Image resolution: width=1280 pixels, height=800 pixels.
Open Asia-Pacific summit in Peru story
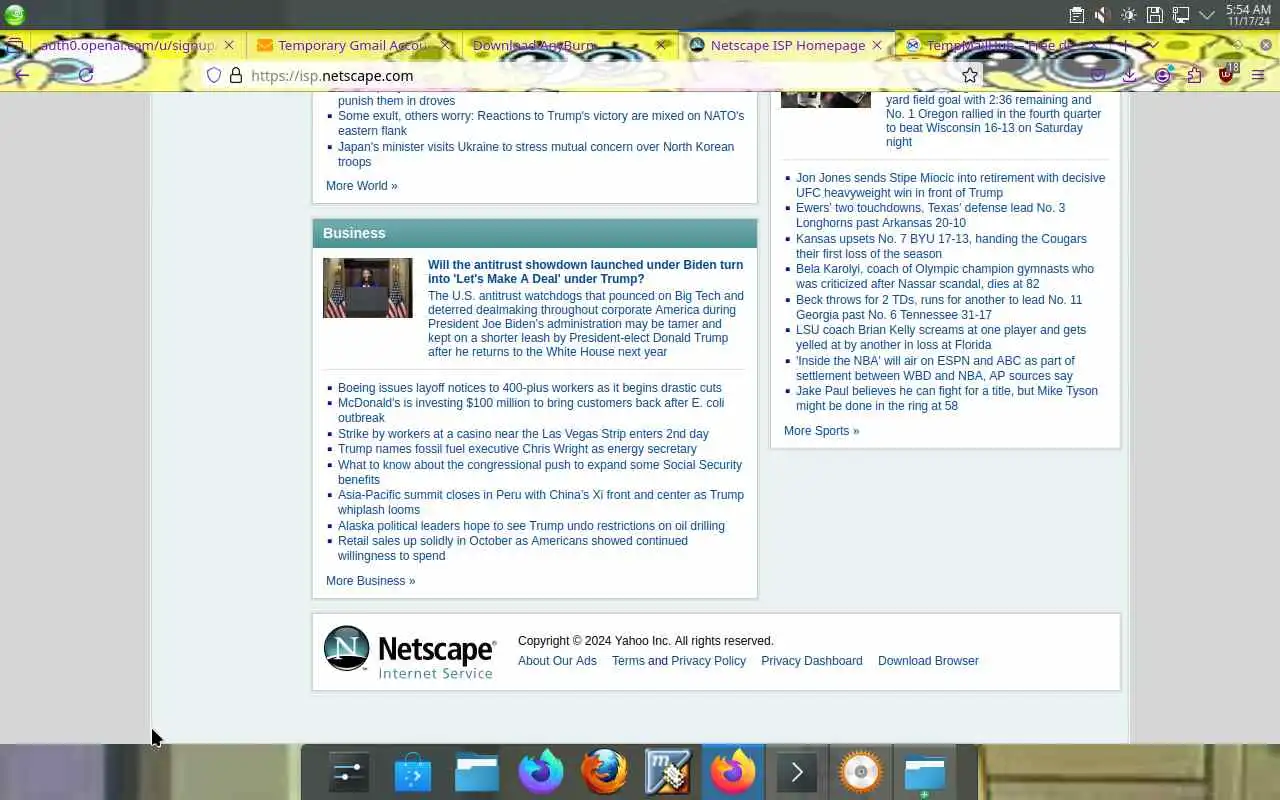point(541,502)
